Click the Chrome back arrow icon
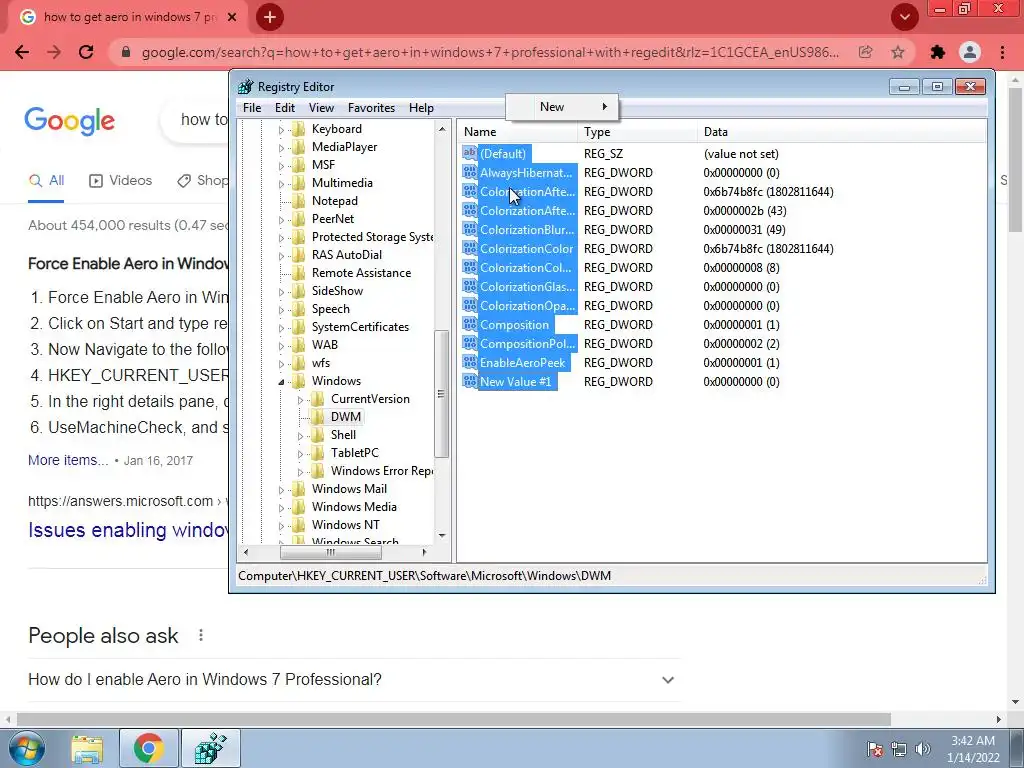 [x=22, y=52]
